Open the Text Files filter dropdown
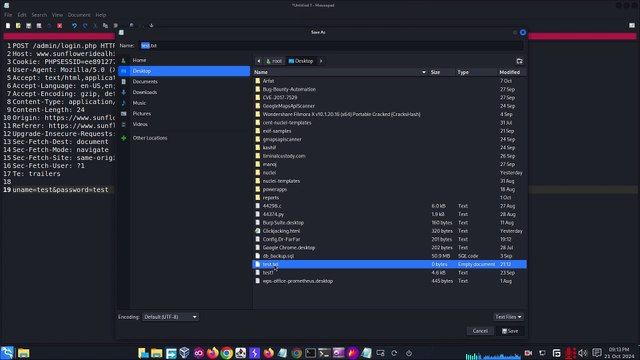The width and height of the screenshot is (640, 360). tap(508, 317)
